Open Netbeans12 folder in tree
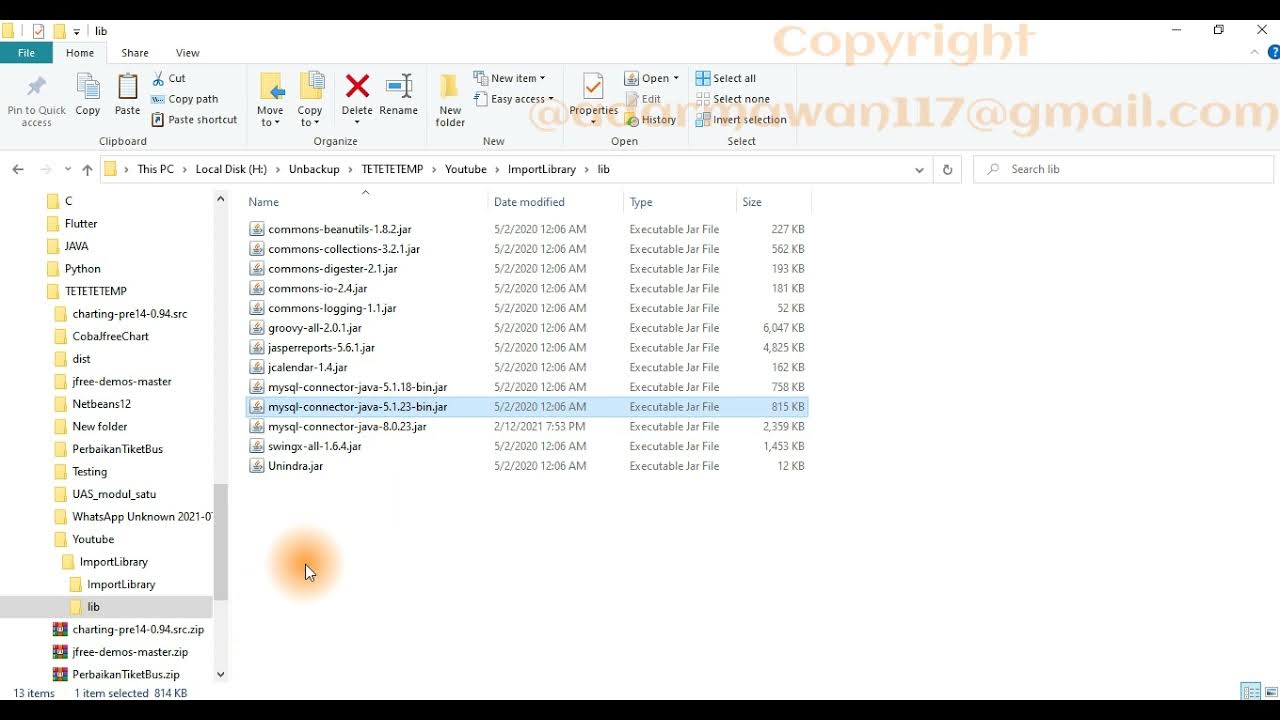Image resolution: width=1280 pixels, height=720 pixels. [x=101, y=404]
